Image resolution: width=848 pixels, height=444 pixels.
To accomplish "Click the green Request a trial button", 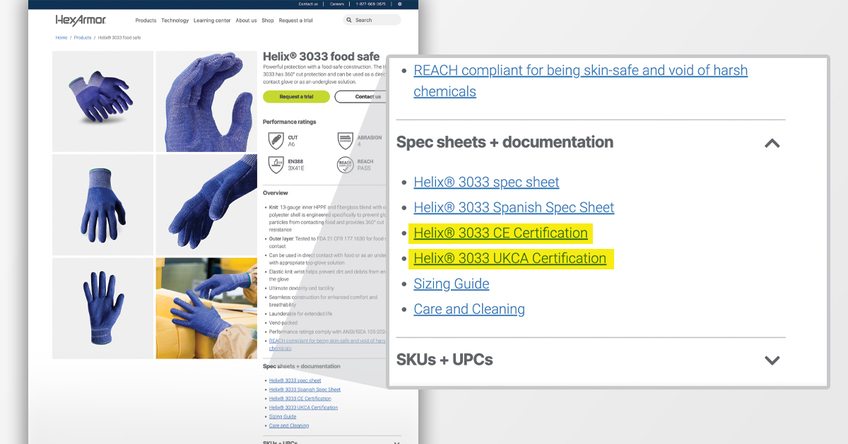I will (296, 97).
